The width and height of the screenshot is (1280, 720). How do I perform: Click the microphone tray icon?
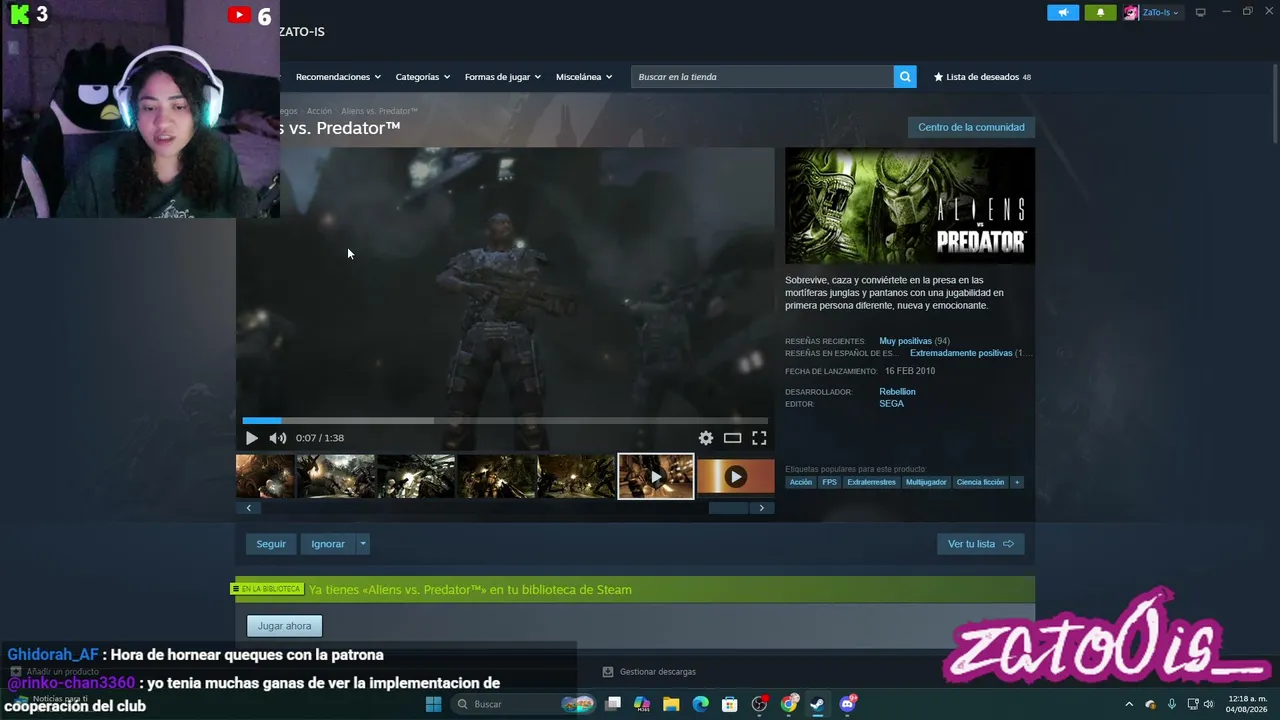(x=1171, y=704)
